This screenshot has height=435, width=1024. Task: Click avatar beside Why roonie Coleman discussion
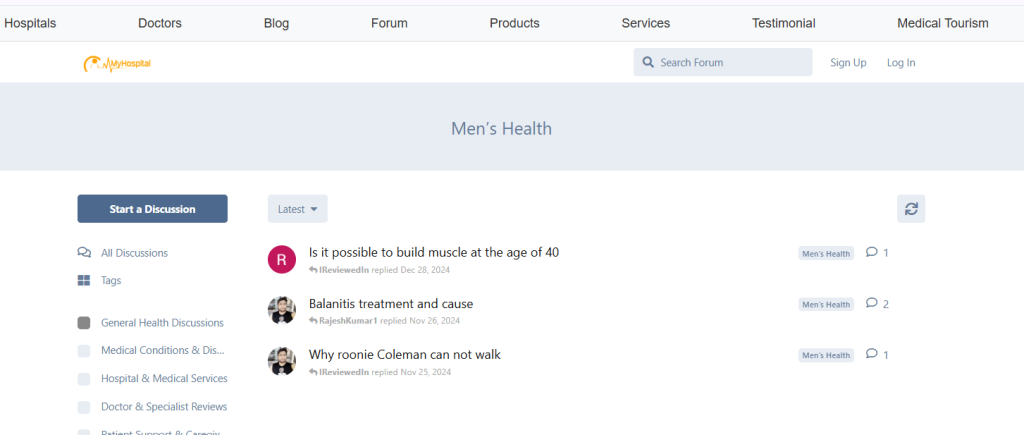coord(282,361)
